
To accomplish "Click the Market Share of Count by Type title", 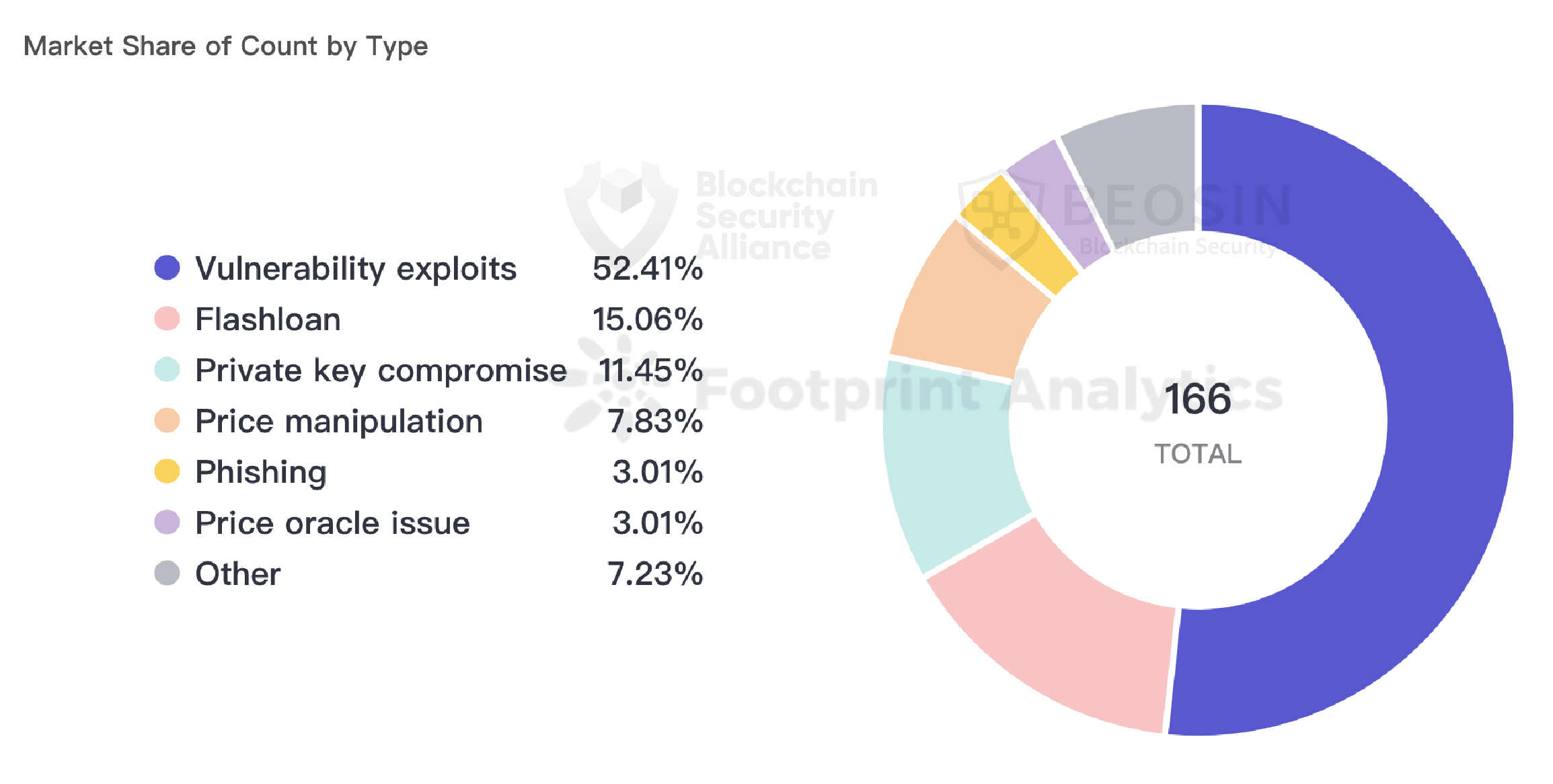I will pyautogui.click(x=225, y=46).
